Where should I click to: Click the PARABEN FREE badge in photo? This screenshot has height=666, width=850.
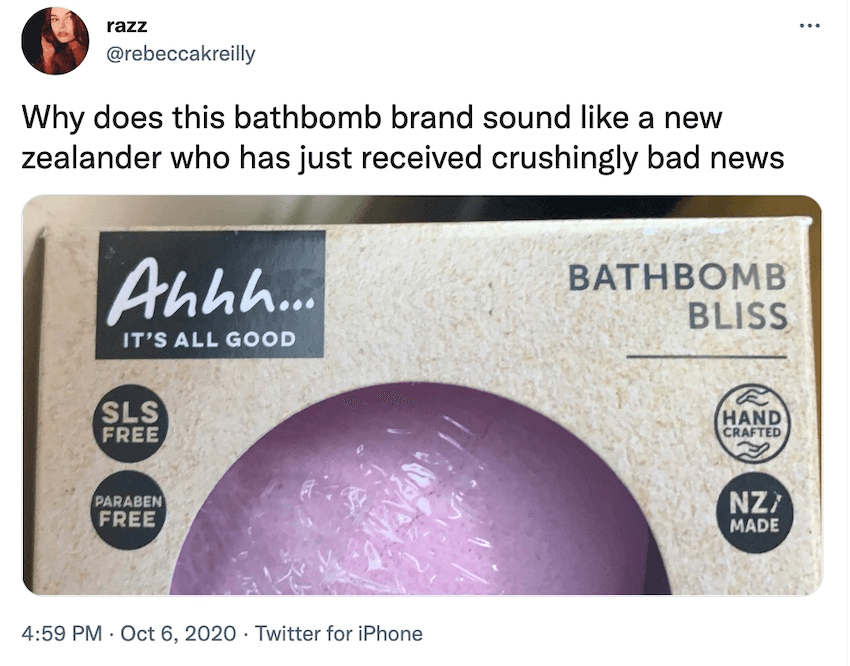(x=126, y=510)
